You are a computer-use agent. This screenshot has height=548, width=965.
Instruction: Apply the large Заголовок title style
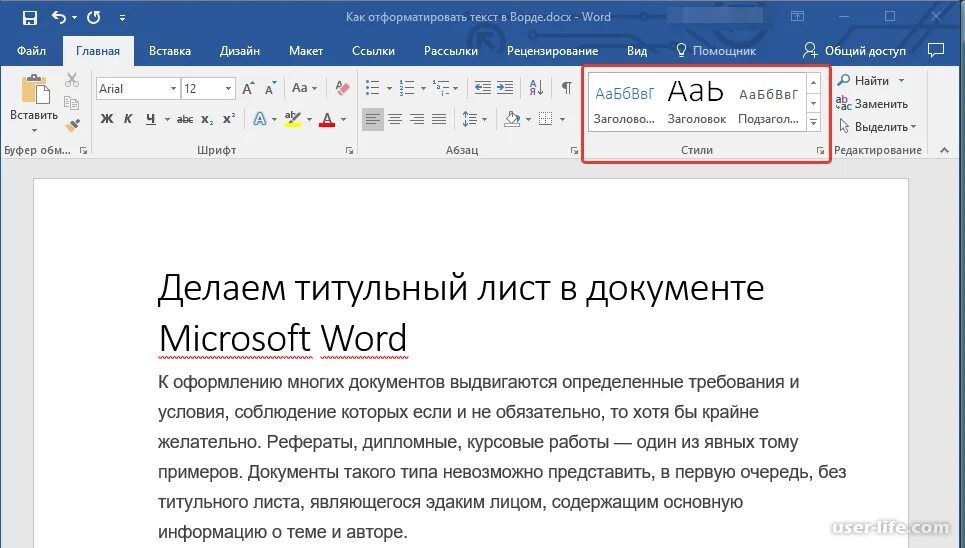[697, 102]
